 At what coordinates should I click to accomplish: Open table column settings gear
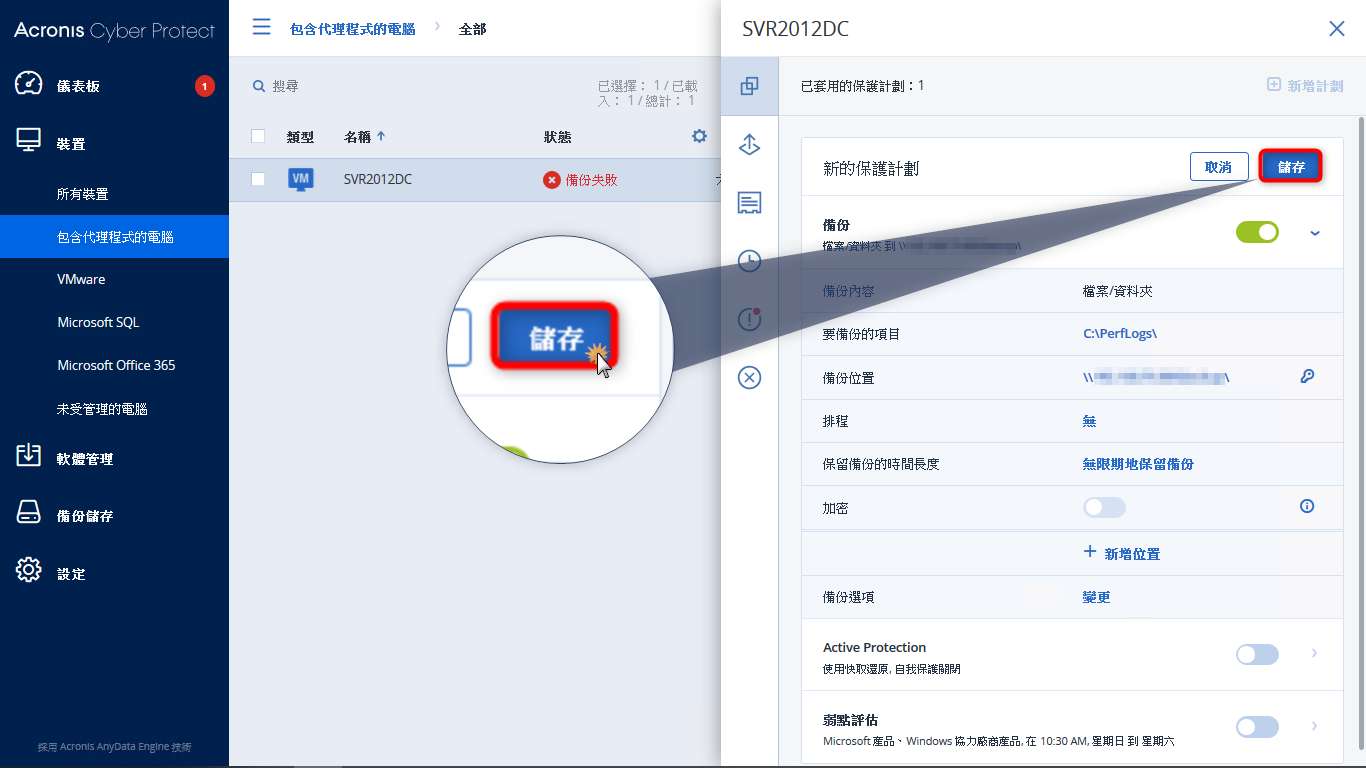699,136
